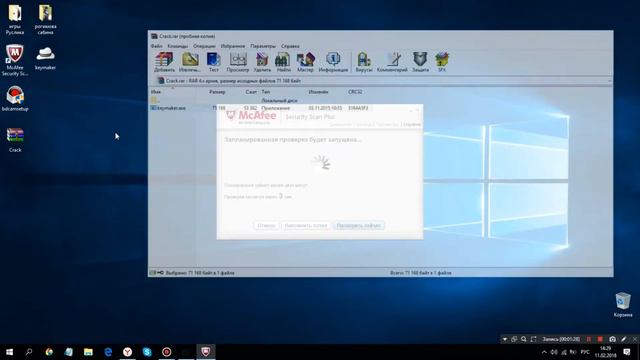Open File Explorer from the taskbar
This screenshot has height=360, width=640.
coord(88,352)
